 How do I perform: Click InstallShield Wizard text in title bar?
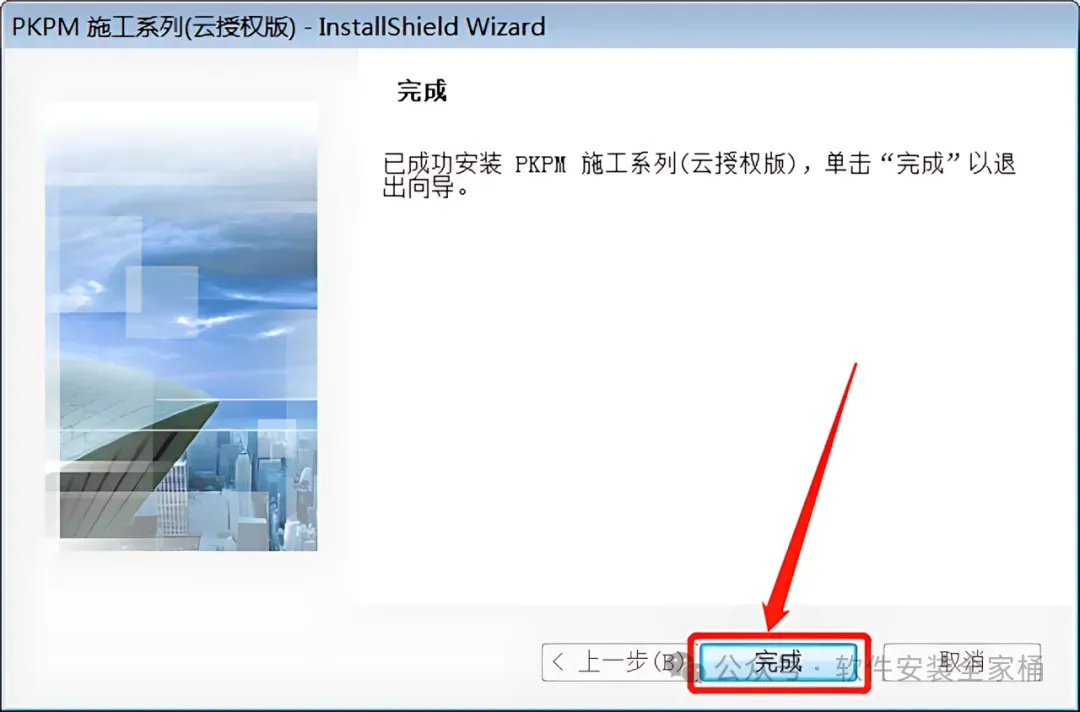(x=432, y=27)
